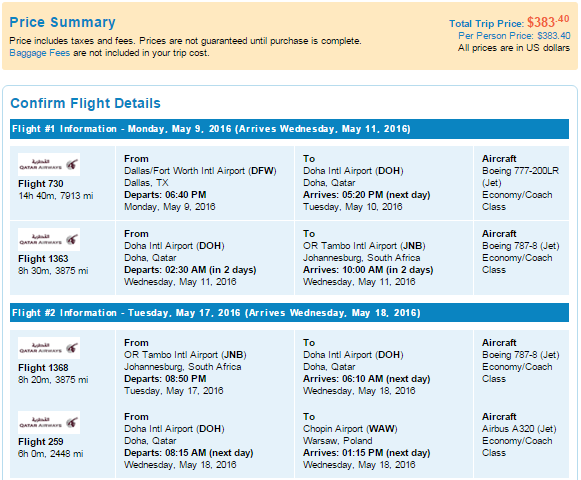Click the Confirm Flight Details heading
This screenshot has height=480, width=581.
pos(85,103)
